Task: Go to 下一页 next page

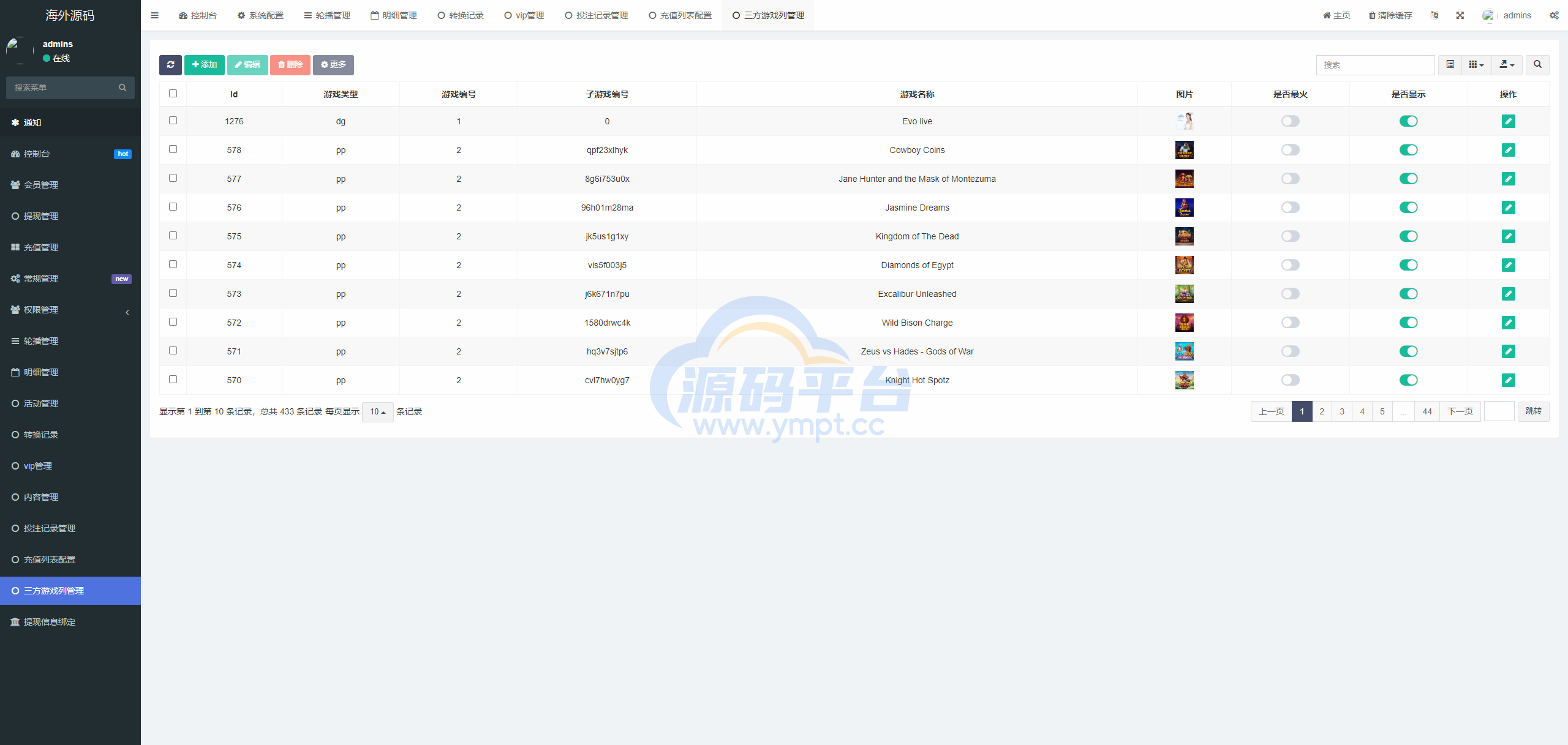Action: click(x=1460, y=411)
